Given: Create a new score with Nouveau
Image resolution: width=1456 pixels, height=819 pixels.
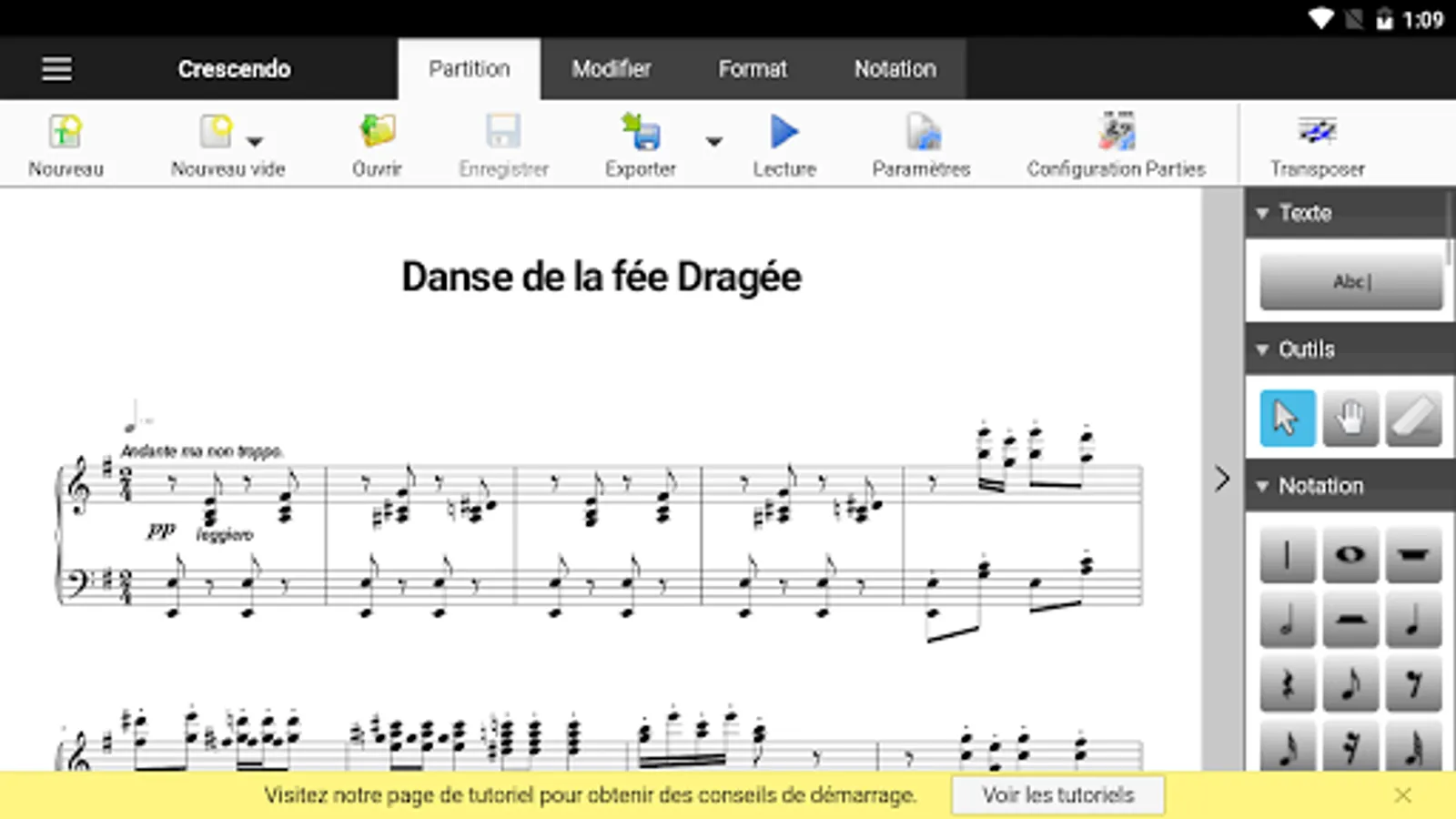Looking at the screenshot, I should pos(66,145).
